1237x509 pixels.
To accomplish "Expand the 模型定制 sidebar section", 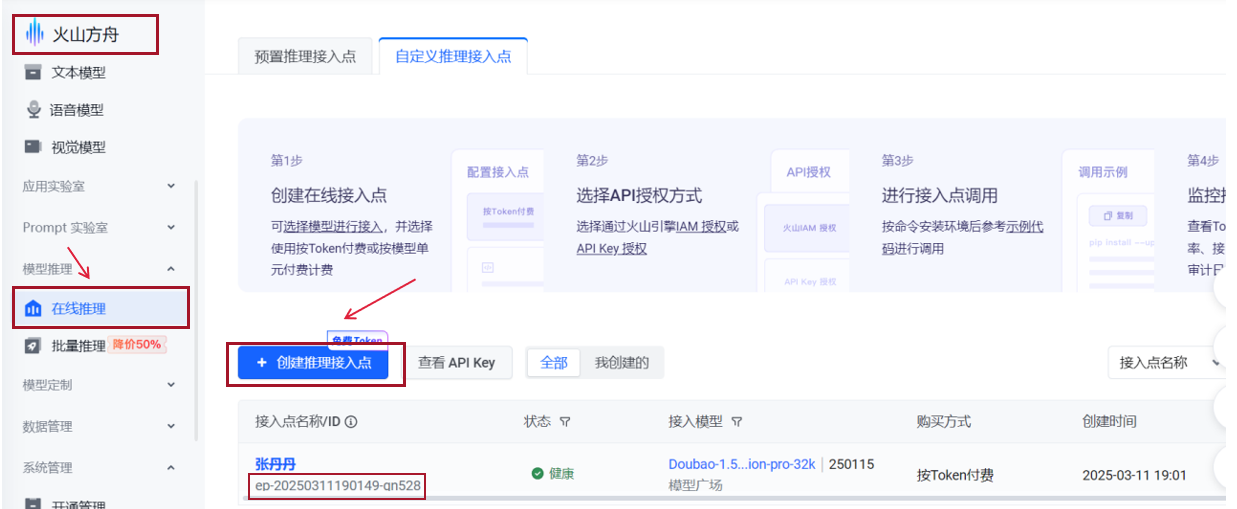I will [170, 384].
